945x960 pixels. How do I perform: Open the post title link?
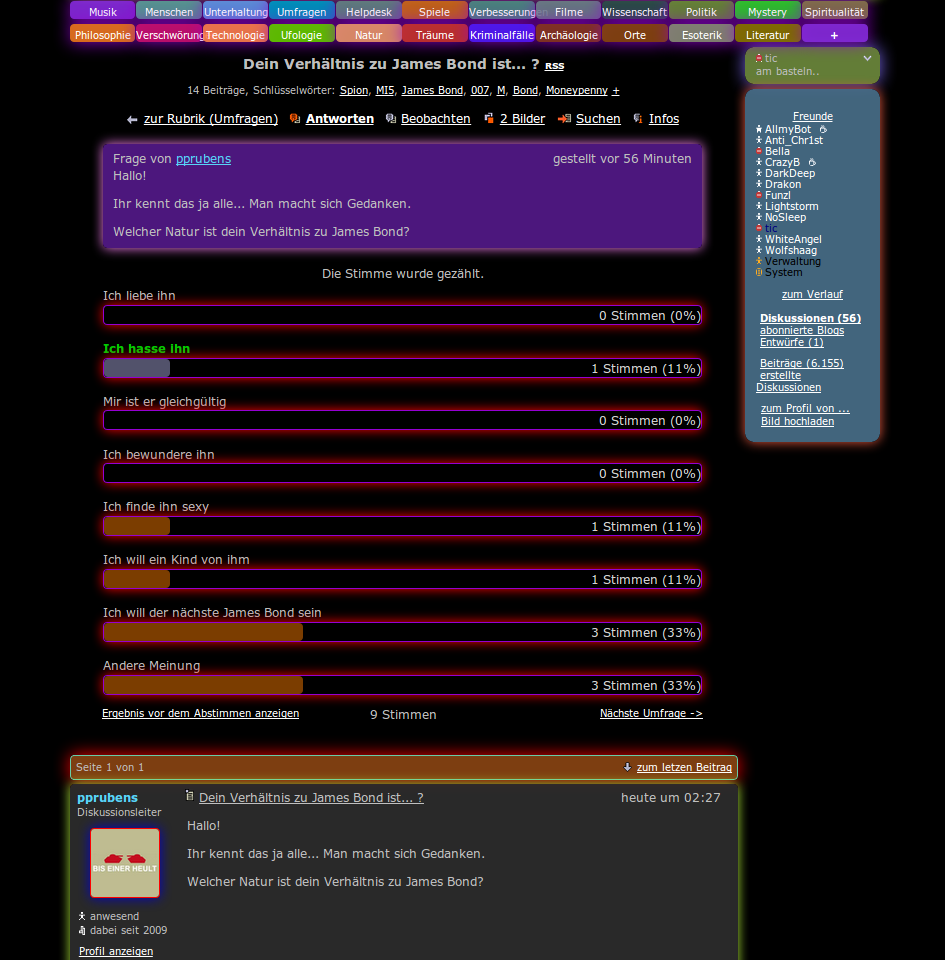[x=311, y=797]
